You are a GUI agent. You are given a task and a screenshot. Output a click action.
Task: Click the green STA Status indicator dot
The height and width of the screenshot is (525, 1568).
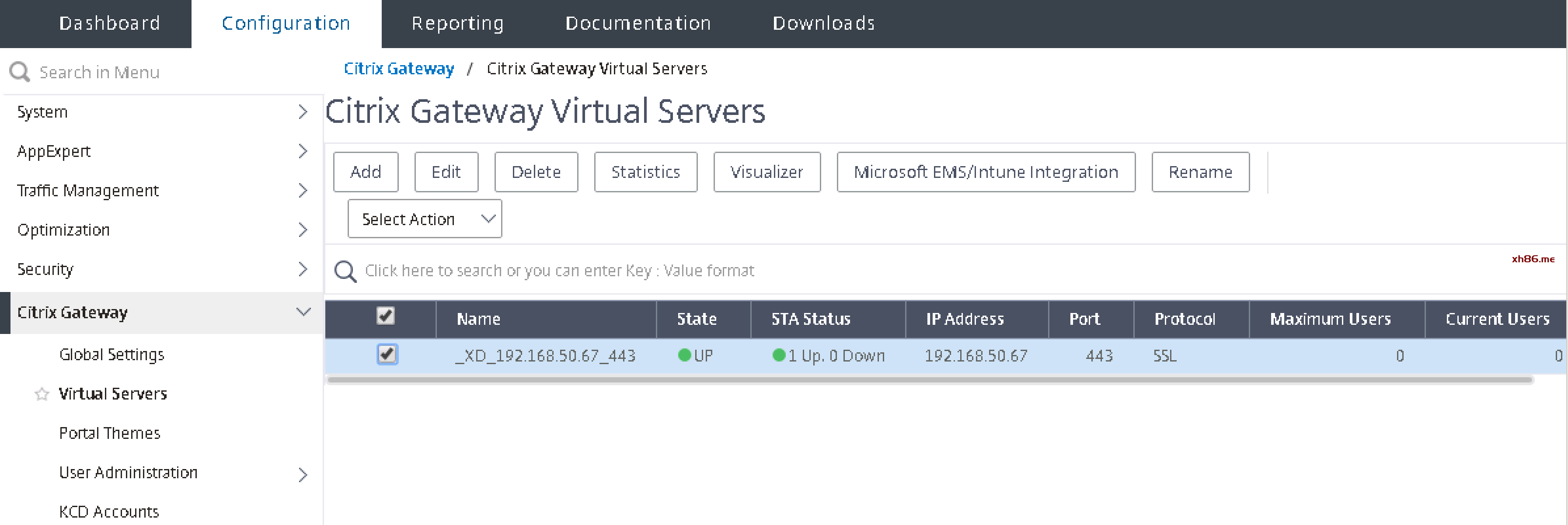click(x=778, y=355)
